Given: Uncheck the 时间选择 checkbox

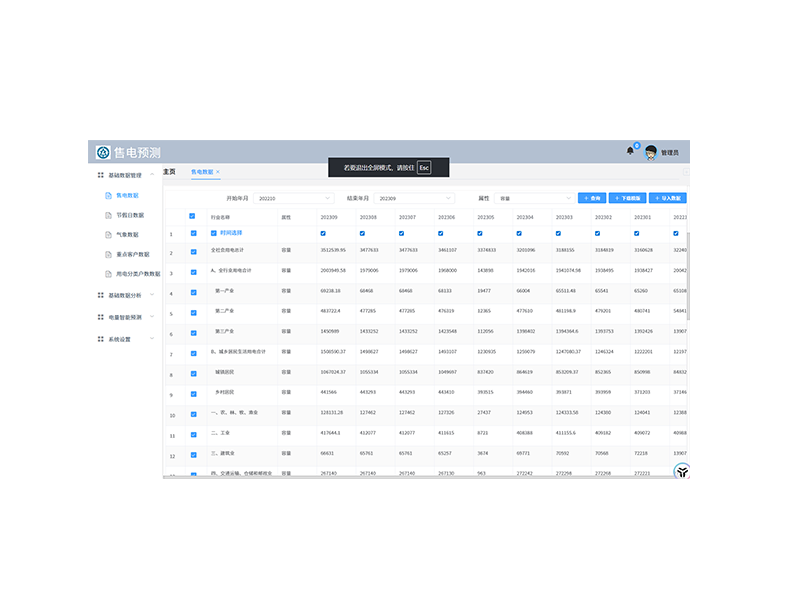Looking at the screenshot, I should [x=214, y=233].
